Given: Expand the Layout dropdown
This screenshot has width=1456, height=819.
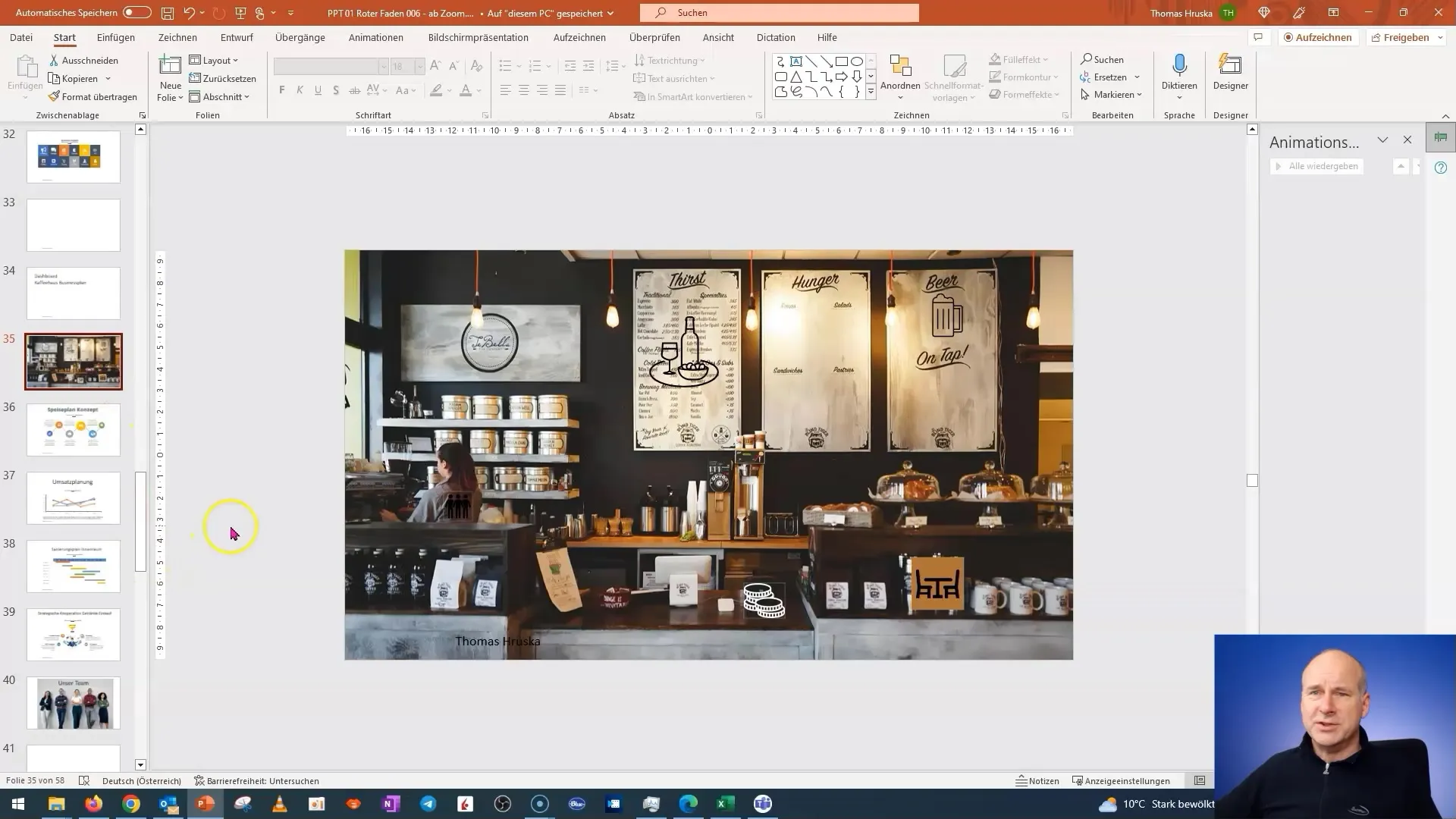Looking at the screenshot, I should click(x=214, y=60).
